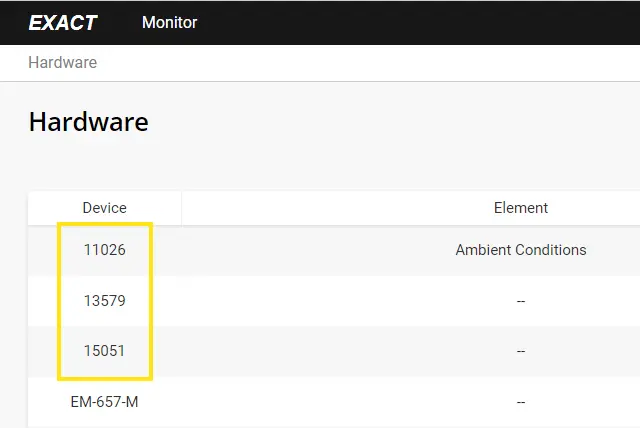Click the Element dash in the EM-657-M row
The height and width of the screenshot is (428, 640).
point(520,402)
